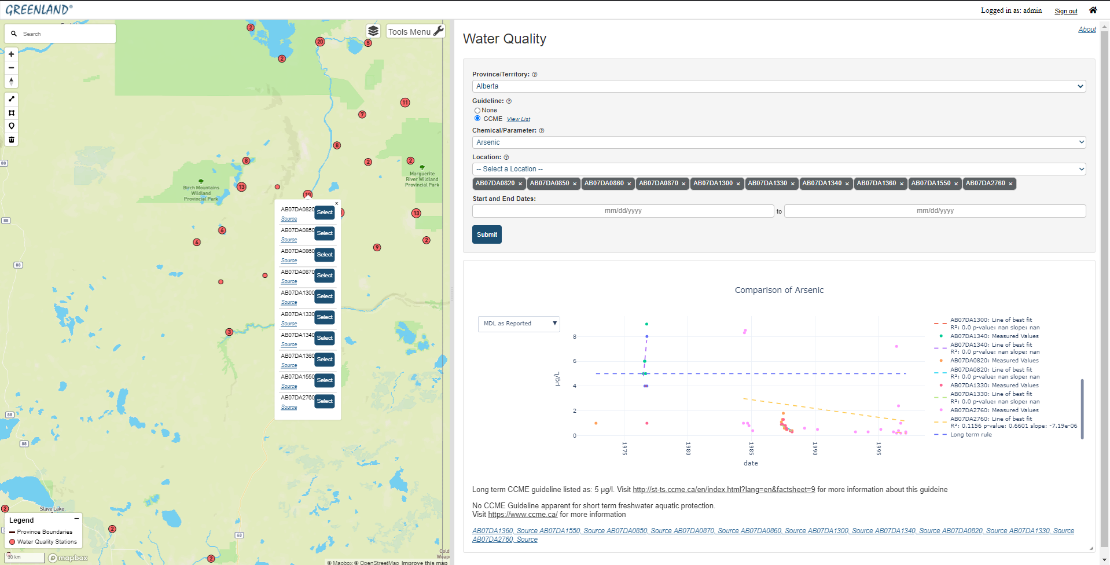Click the trash delete tool
1110x565 pixels.
tap(12, 140)
